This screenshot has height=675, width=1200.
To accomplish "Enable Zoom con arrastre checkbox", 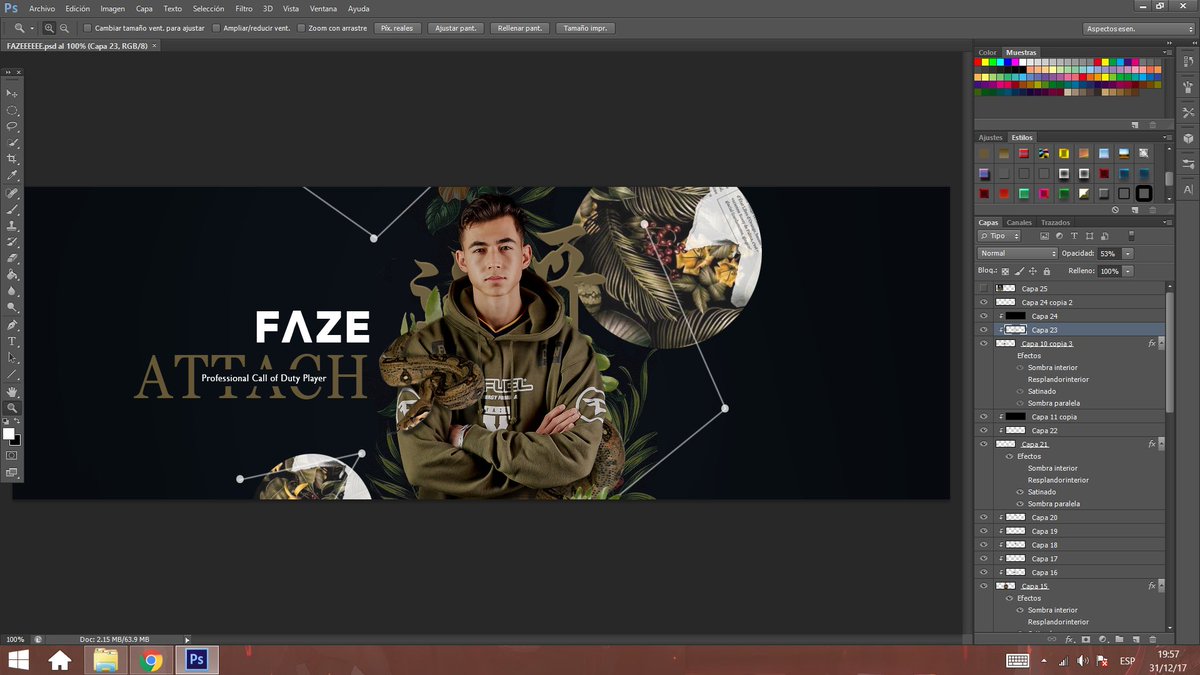I will (301, 28).
